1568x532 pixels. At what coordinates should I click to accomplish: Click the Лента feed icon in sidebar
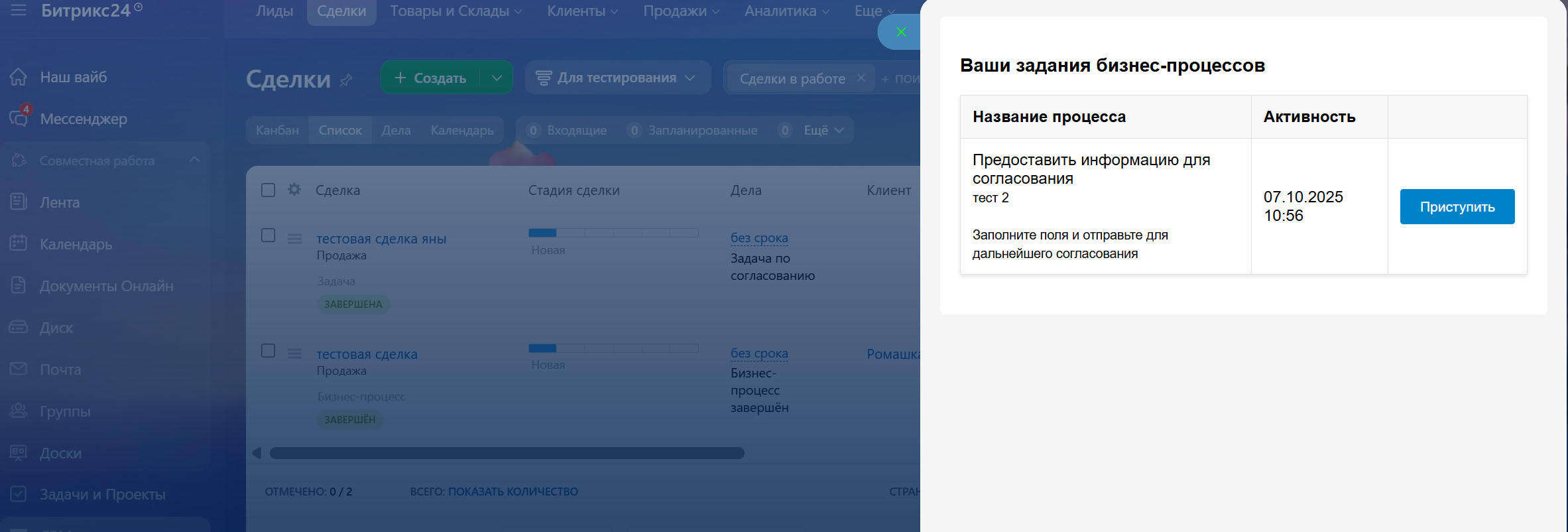pos(19,202)
